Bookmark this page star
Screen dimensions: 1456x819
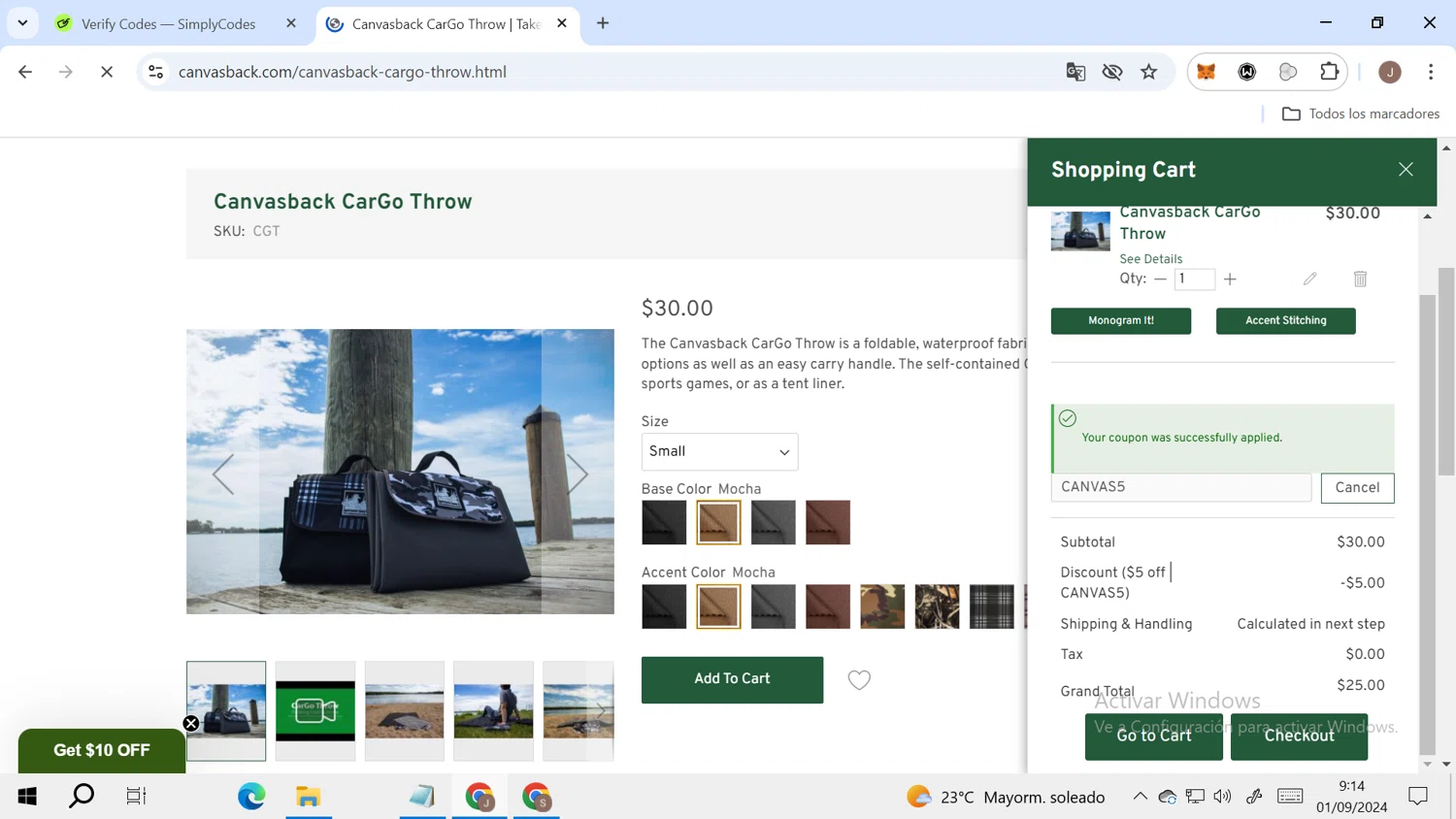pyautogui.click(x=1149, y=72)
